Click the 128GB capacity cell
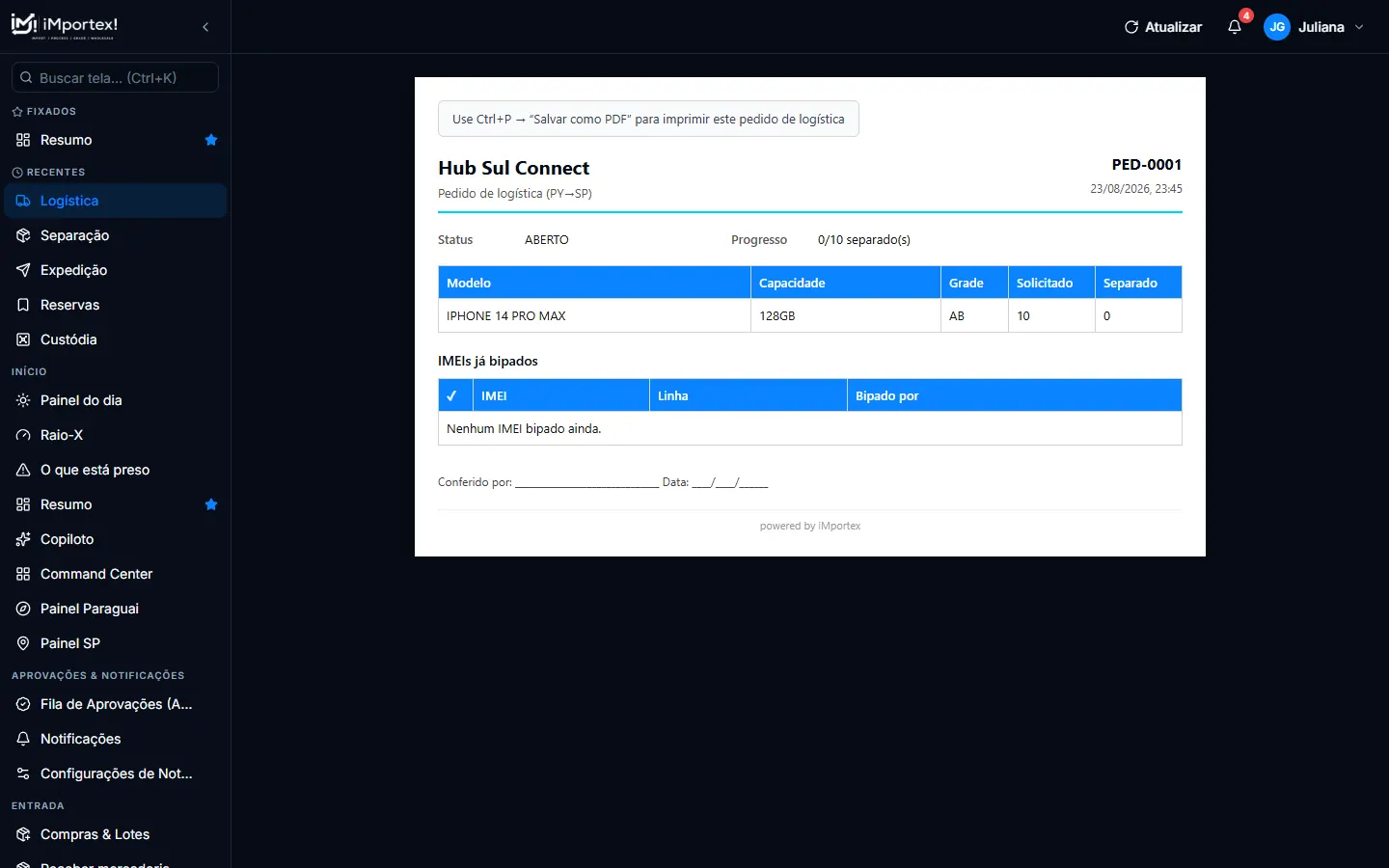1389x868 pixels. click(846, 315)
